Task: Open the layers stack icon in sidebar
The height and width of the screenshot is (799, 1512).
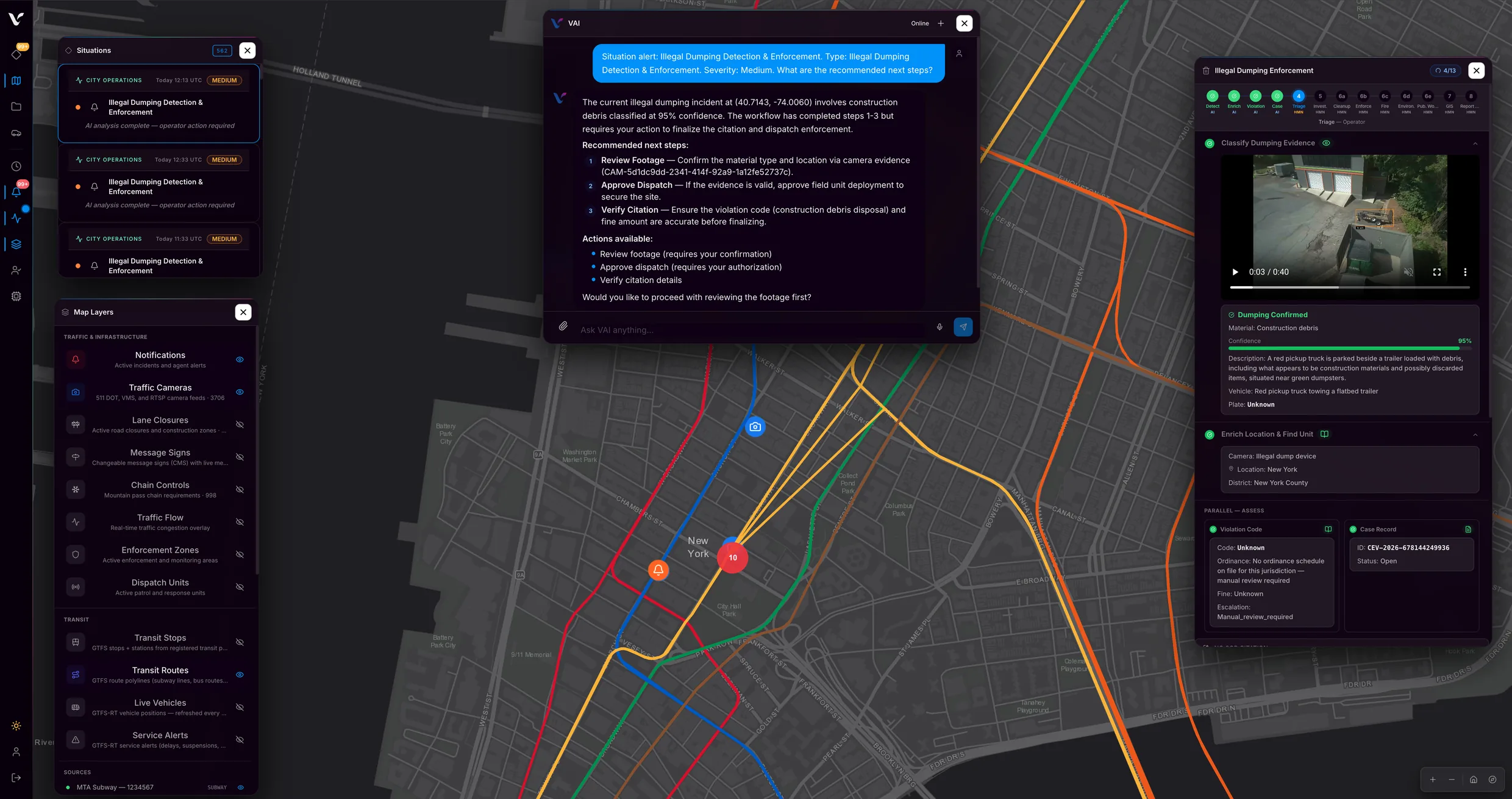Action: (16, 245)
